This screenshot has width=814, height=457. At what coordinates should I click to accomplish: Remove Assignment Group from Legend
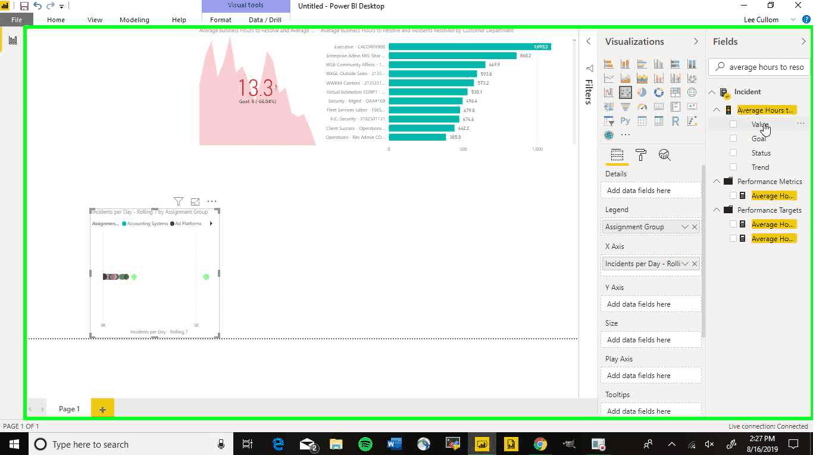tap(695, 227)
